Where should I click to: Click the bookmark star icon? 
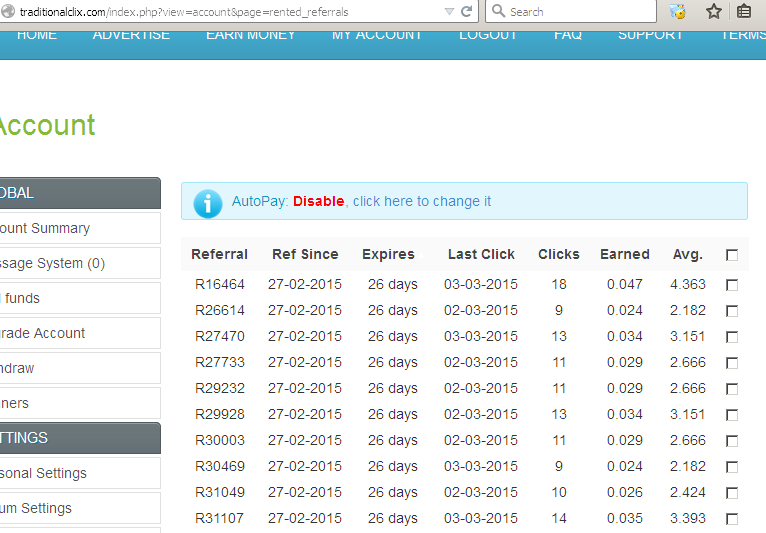[714, 11]
